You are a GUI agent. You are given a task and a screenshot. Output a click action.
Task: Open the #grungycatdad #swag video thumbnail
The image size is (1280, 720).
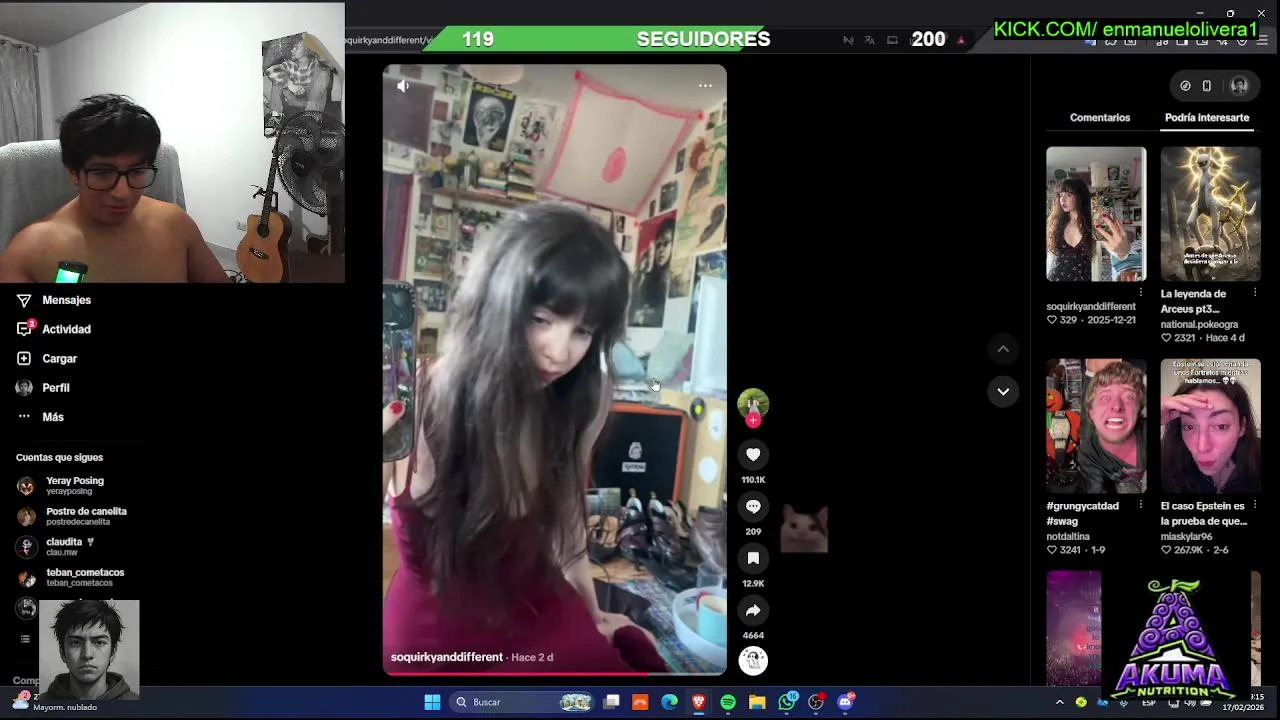click(x=1096, y=426)
